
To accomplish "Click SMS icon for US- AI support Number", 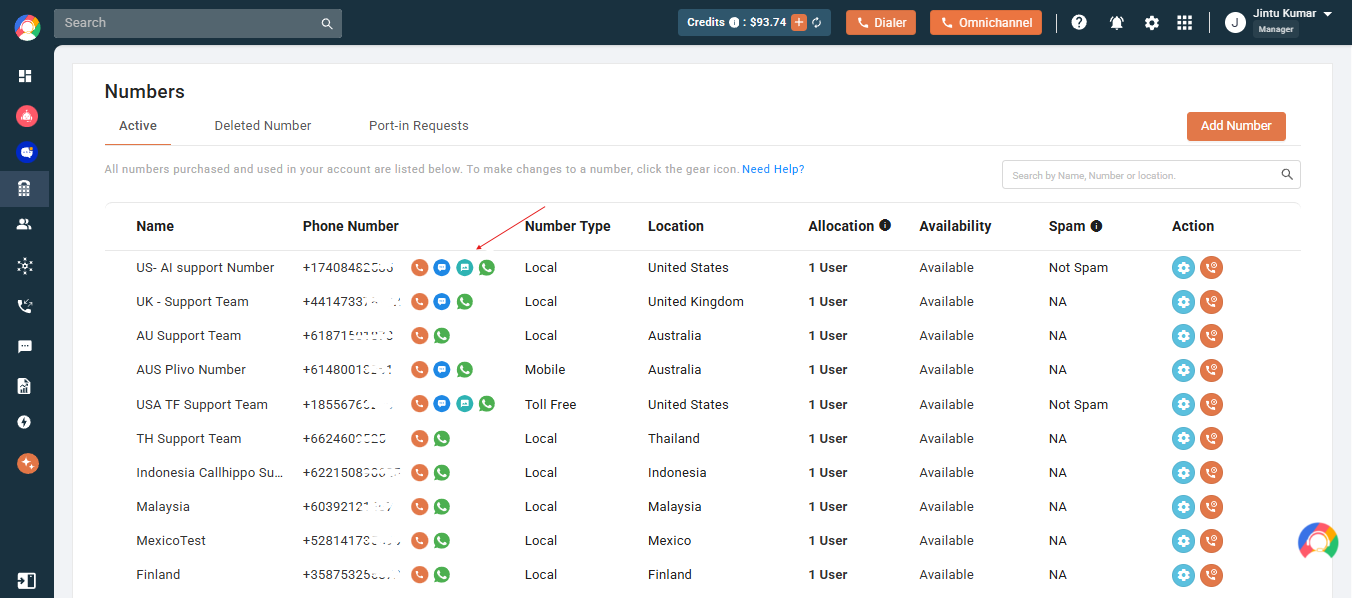I will (442, 267).
